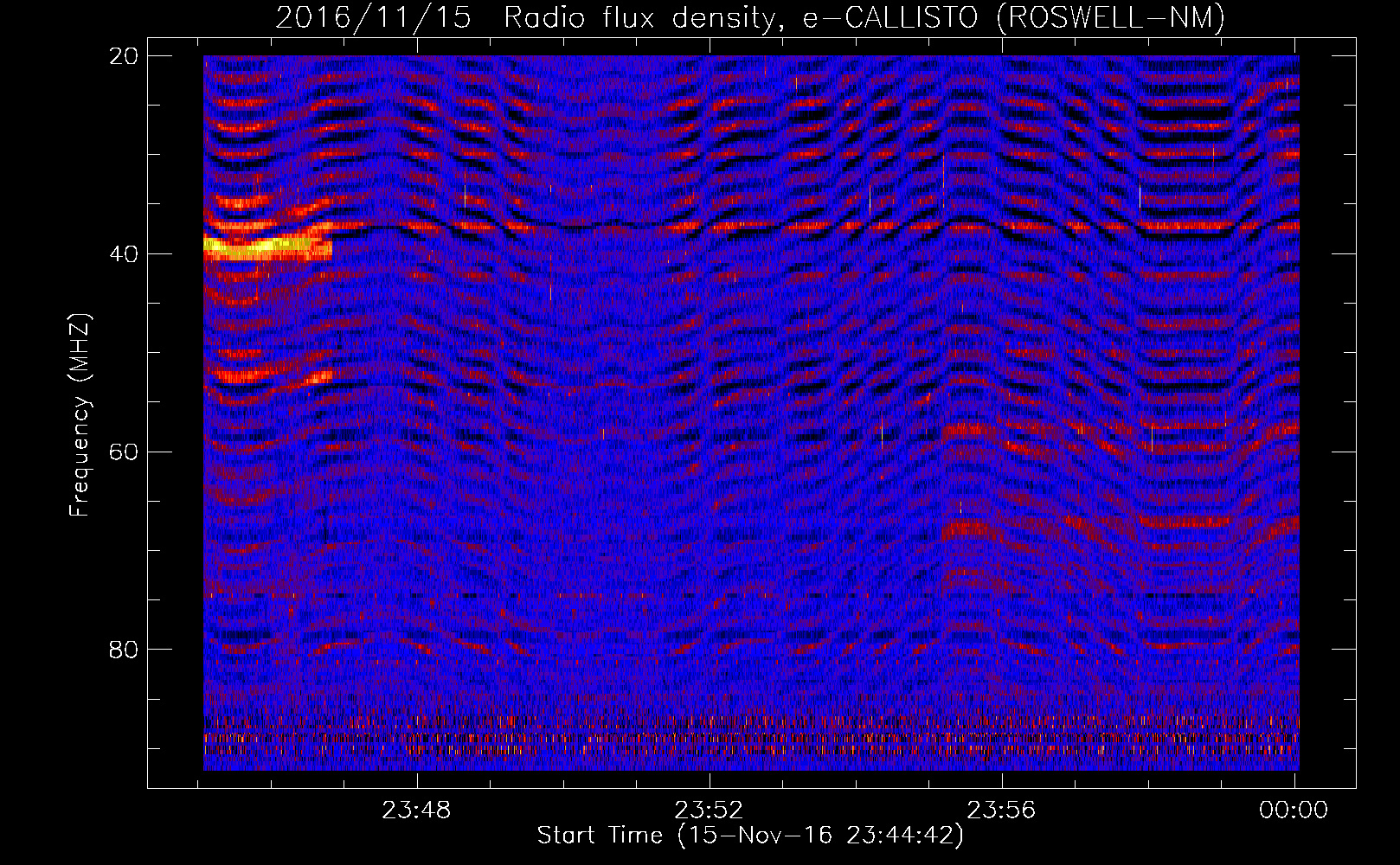This screenshot has height=865, width=1400.
Task: Click the 23:52 time tick label
Action: [710, 811]
